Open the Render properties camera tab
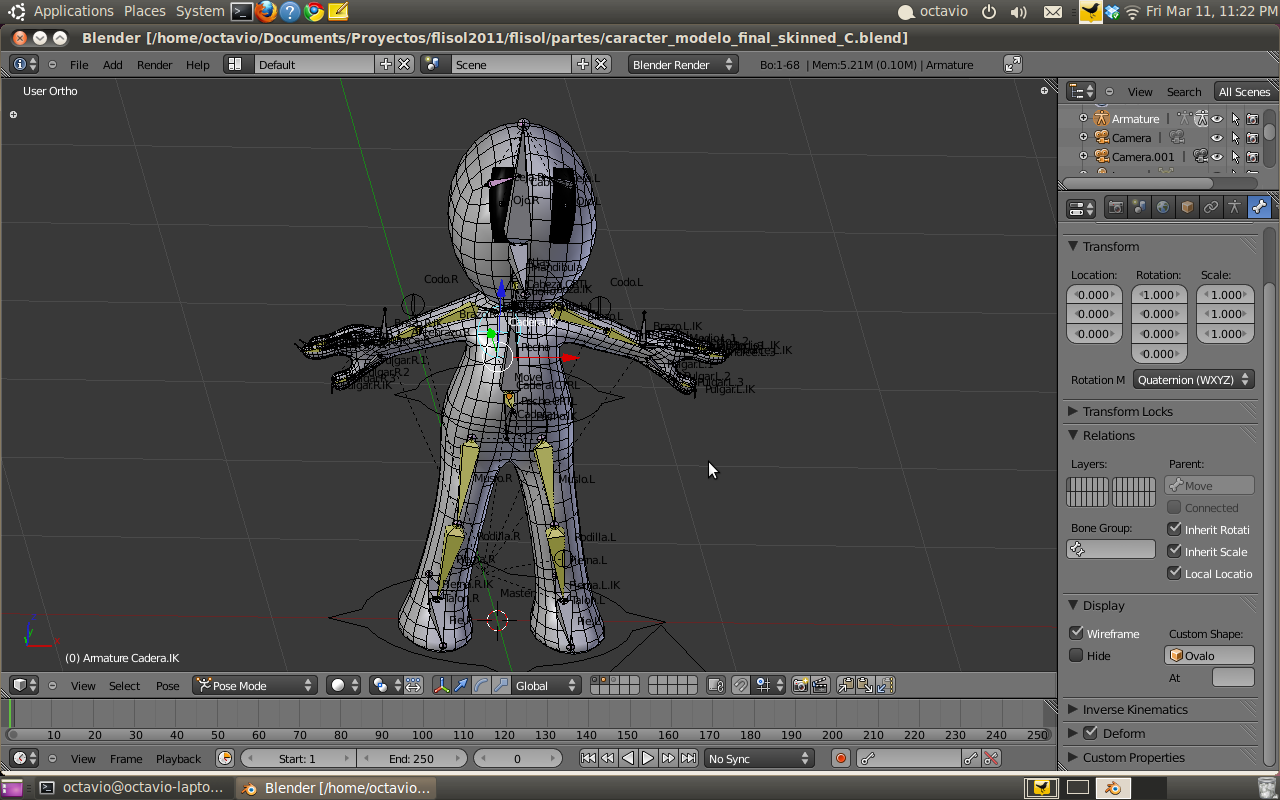 point(1115,208)
